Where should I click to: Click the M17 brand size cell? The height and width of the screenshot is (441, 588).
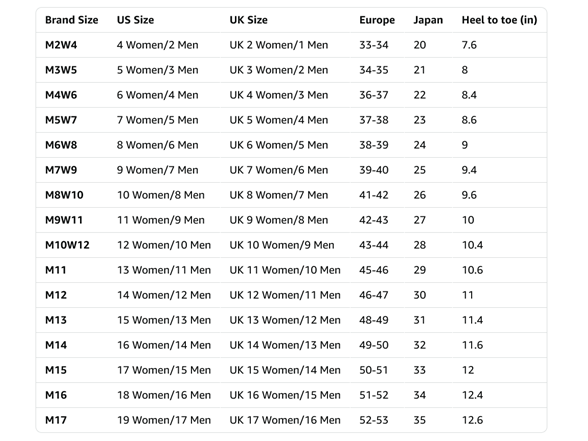[x=56, y=420]
